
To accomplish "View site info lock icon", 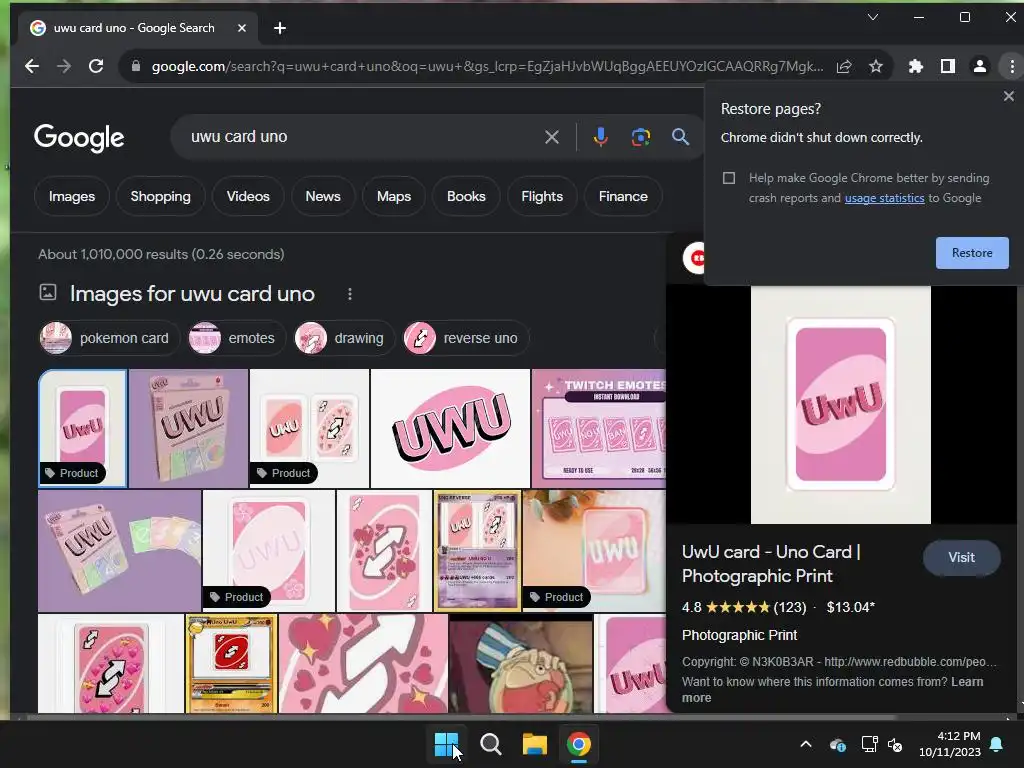I will tap(136, 66).
